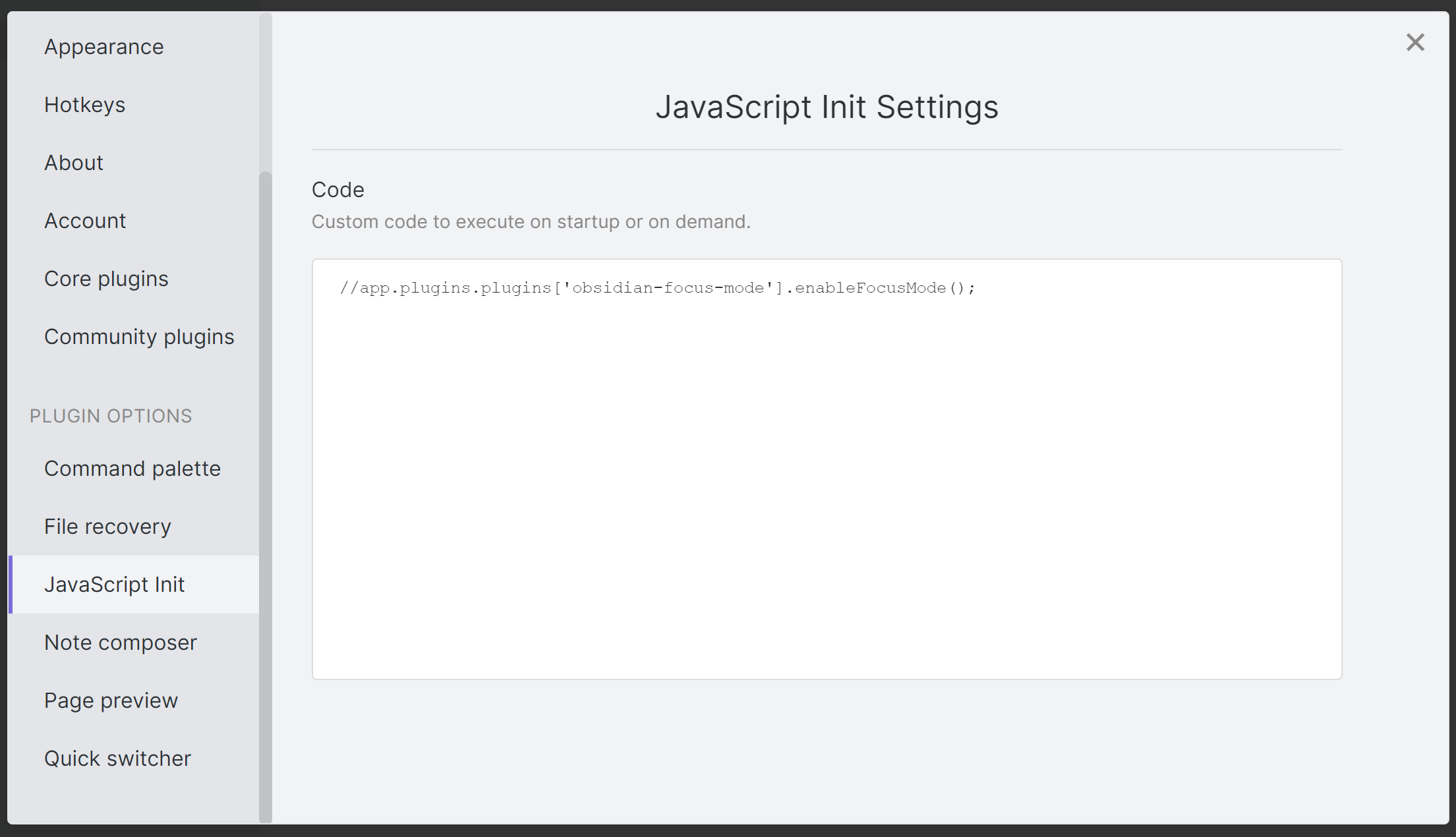Click the Code setting label
The height and width of the screenshot is (837, 1456).
pos(337,190)
